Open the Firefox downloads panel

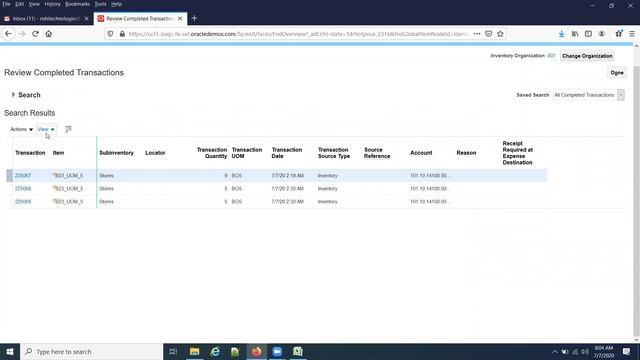tap(562, 34)
